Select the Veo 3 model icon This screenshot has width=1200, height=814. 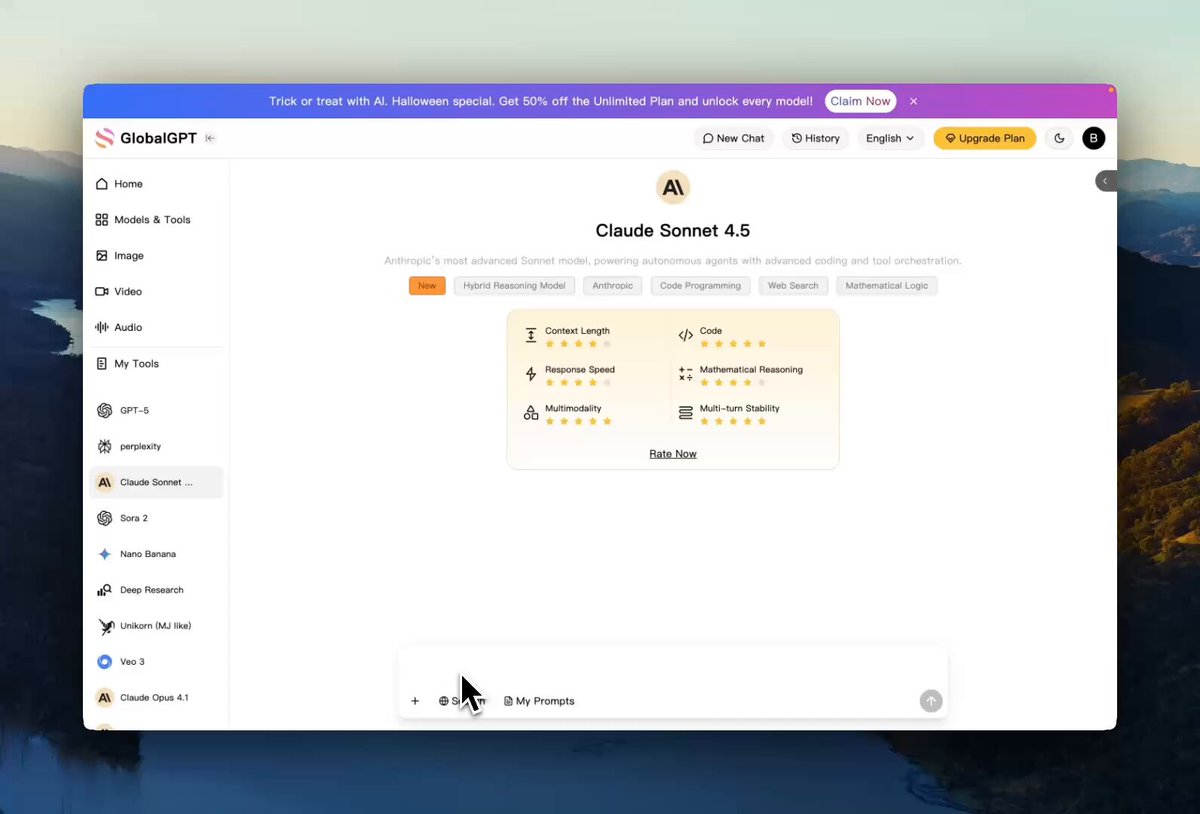[x=104, y=662]
